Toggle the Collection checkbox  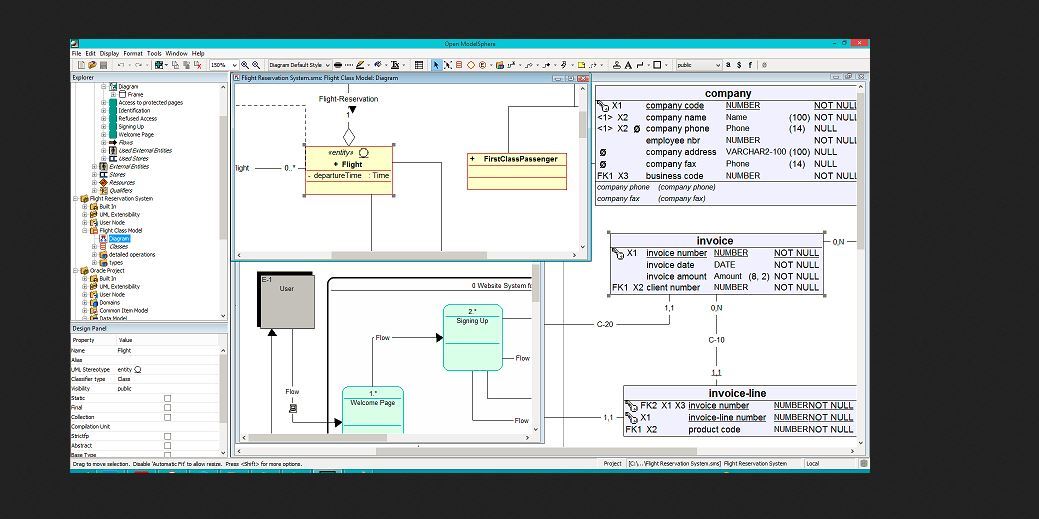(x=167, y=417)
